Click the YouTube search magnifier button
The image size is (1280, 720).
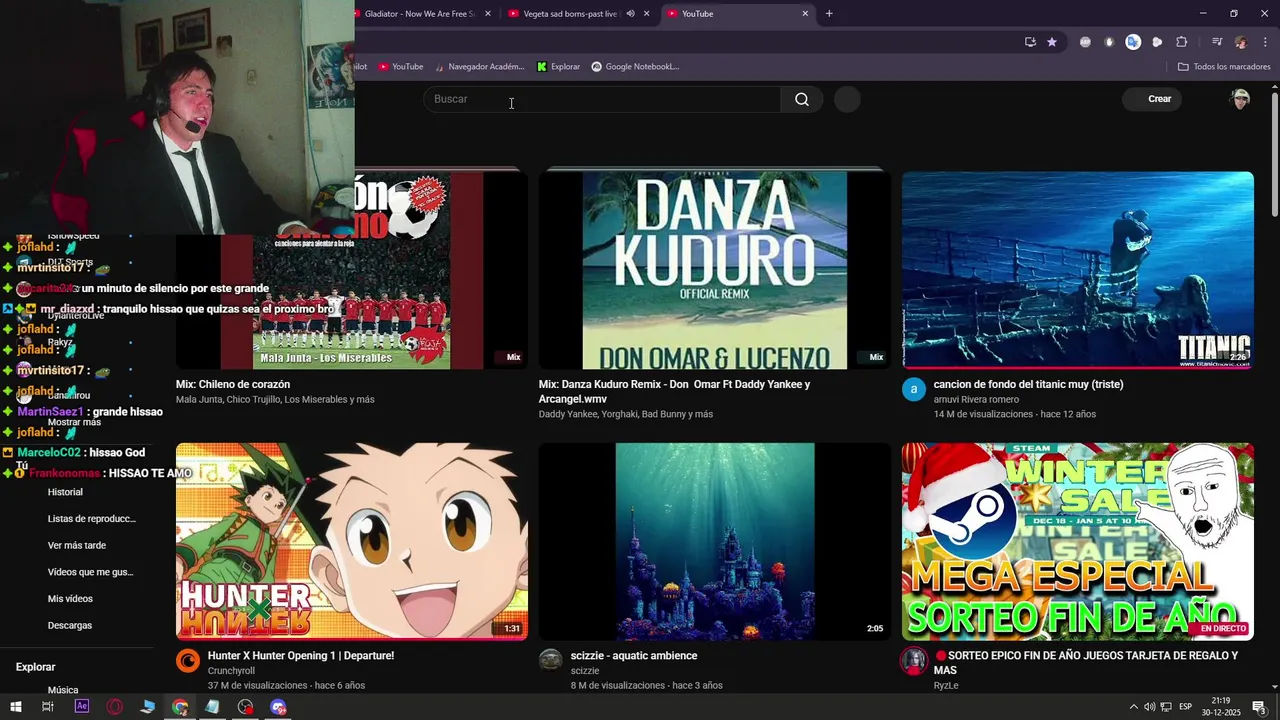[x=802, y=99]
